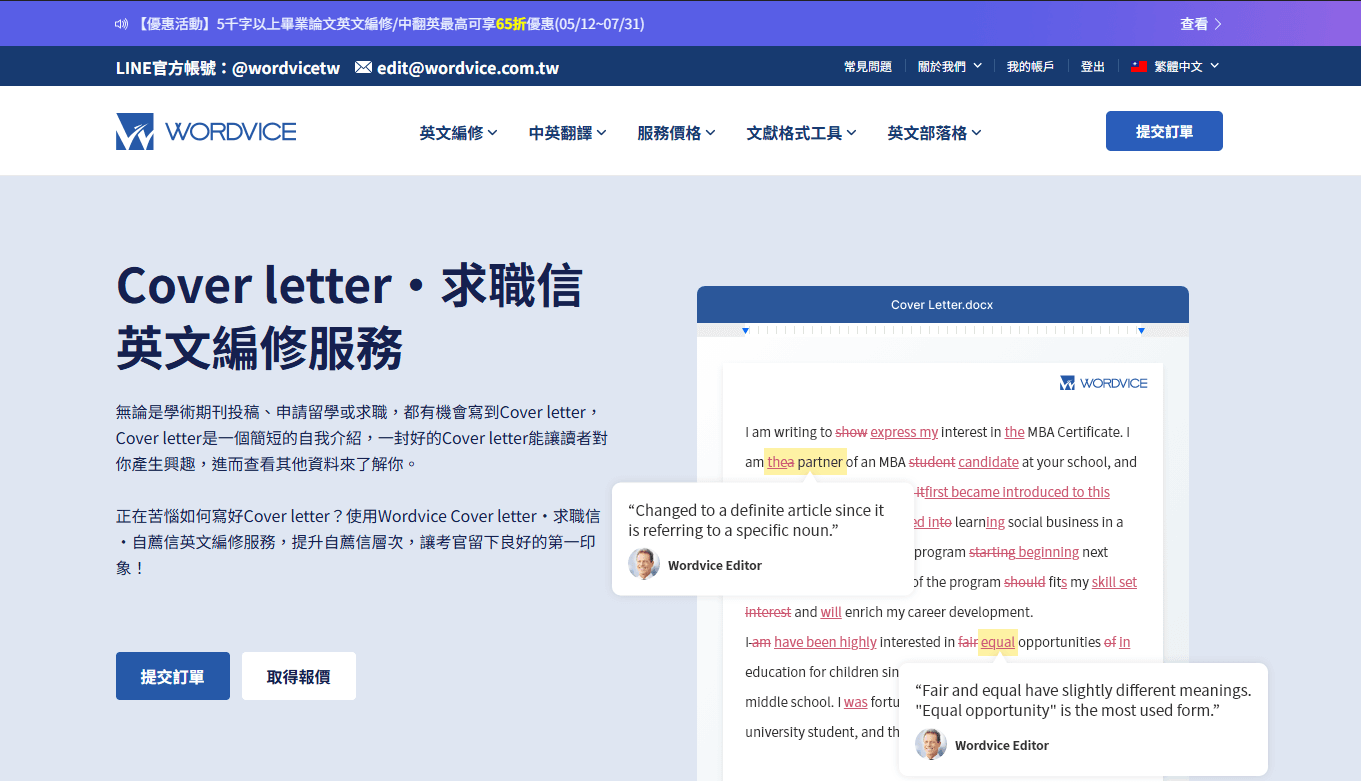This screenshot has width=1361, height=783.
Task: Click the WORDVICE logo inside the document preview
Action: tap(1103, 382)
